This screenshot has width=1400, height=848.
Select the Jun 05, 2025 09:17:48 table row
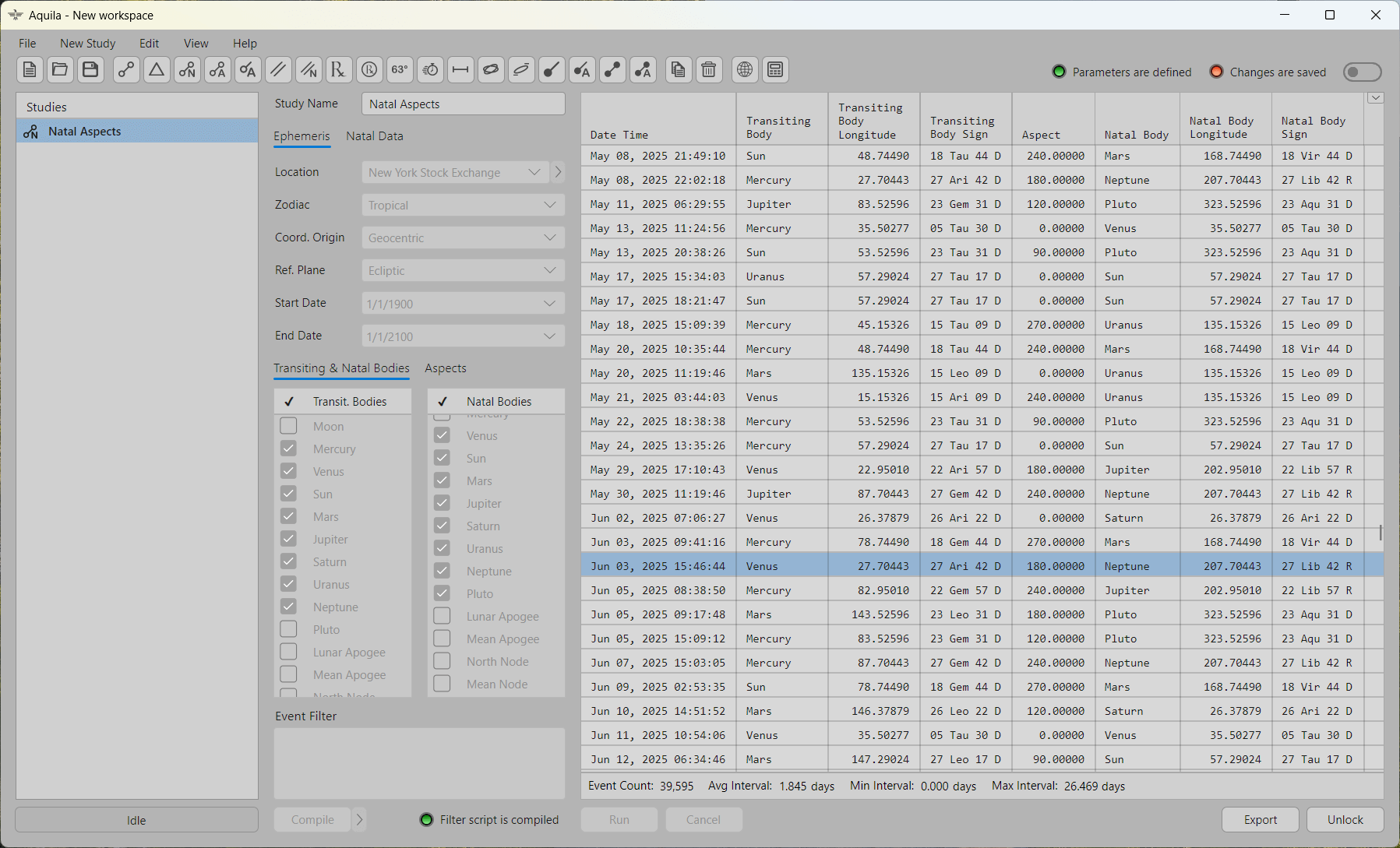pyautogui.click(x=982, y=614)
